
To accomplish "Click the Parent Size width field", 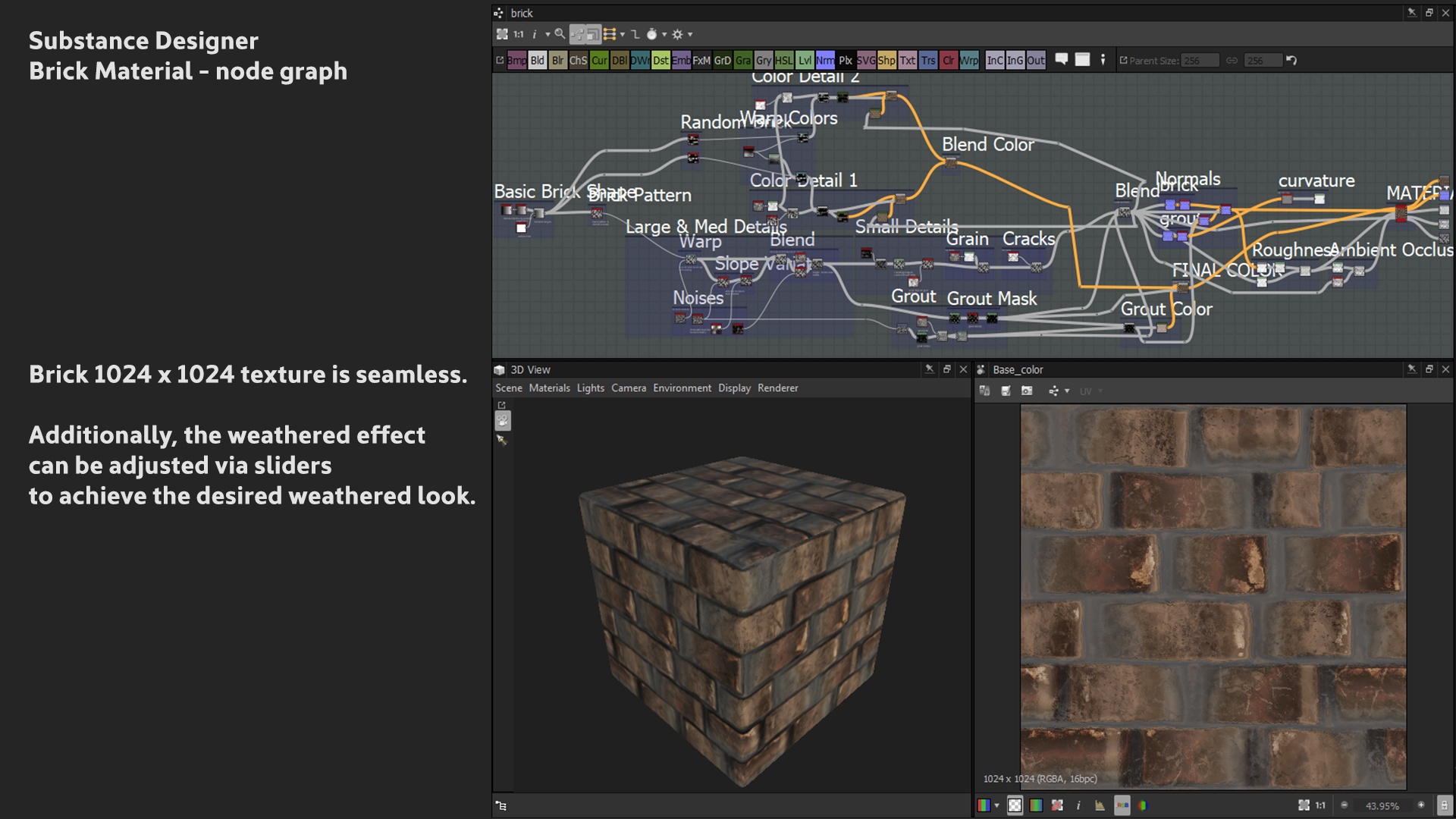I will 1200,61.
